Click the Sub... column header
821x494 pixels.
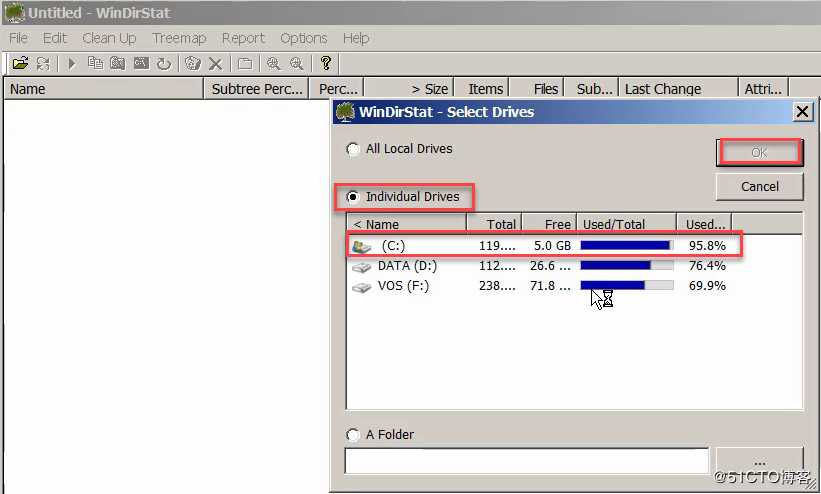tap(591, 89)
